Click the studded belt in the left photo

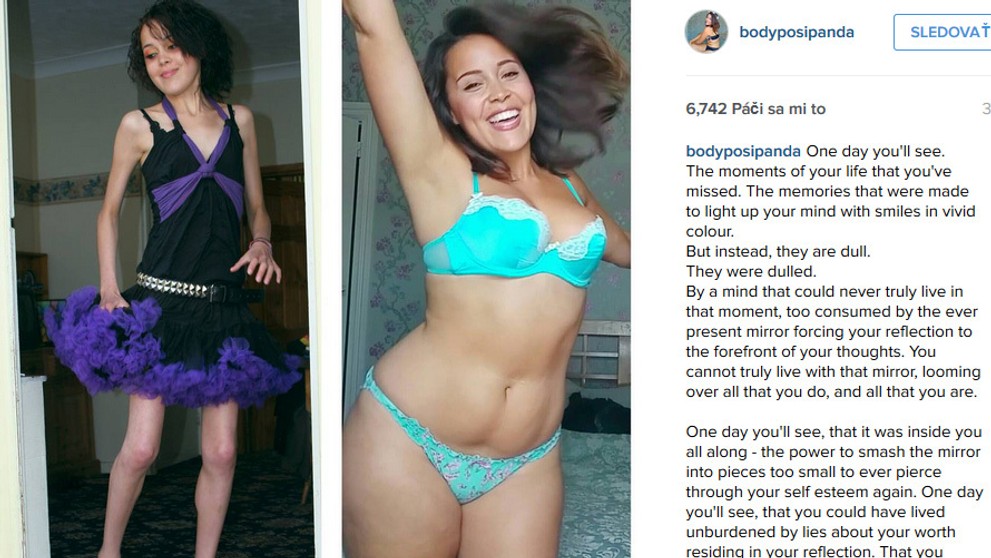198,289
